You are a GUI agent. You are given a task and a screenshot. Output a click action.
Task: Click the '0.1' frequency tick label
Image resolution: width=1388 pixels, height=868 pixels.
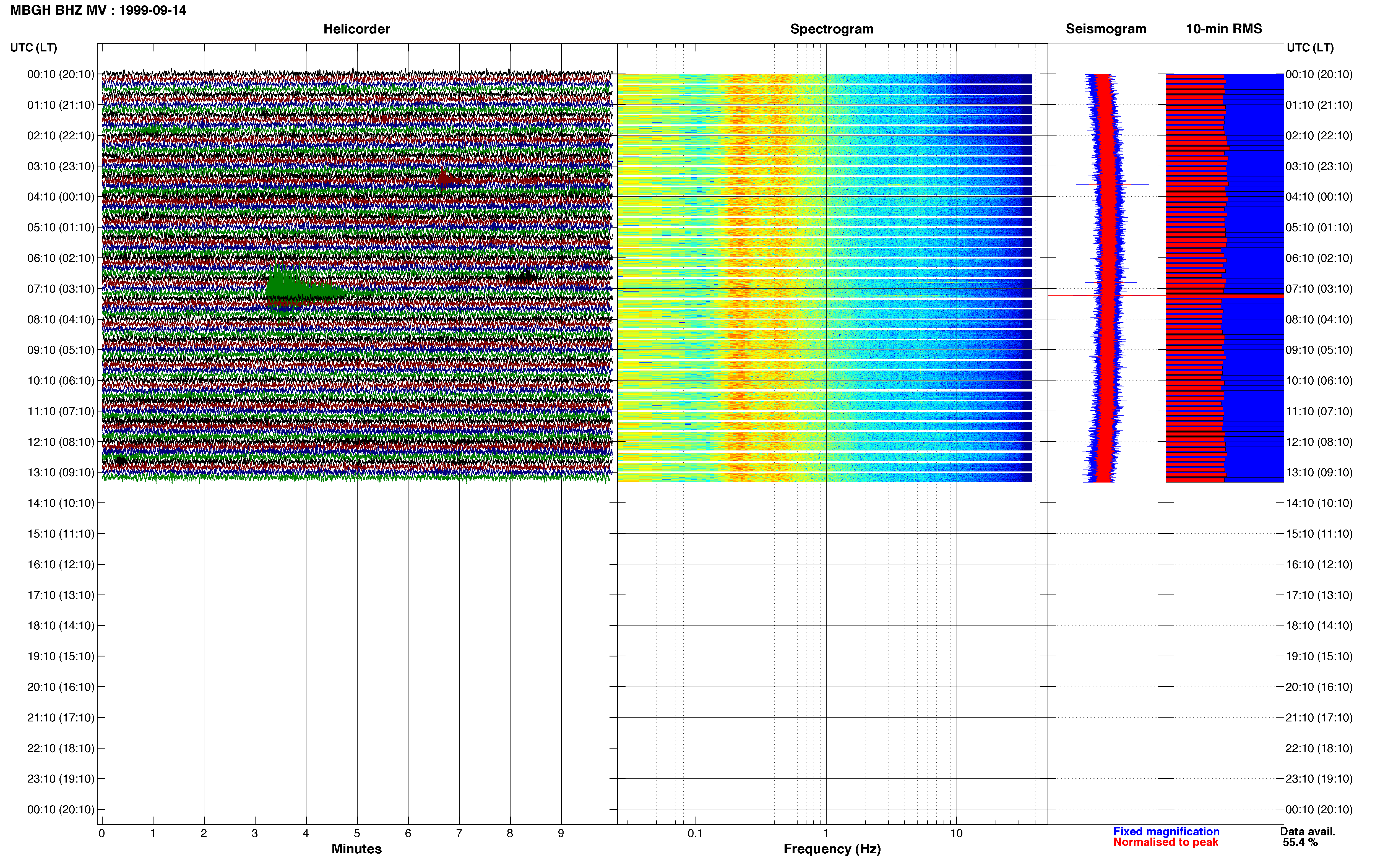point(695,833)
